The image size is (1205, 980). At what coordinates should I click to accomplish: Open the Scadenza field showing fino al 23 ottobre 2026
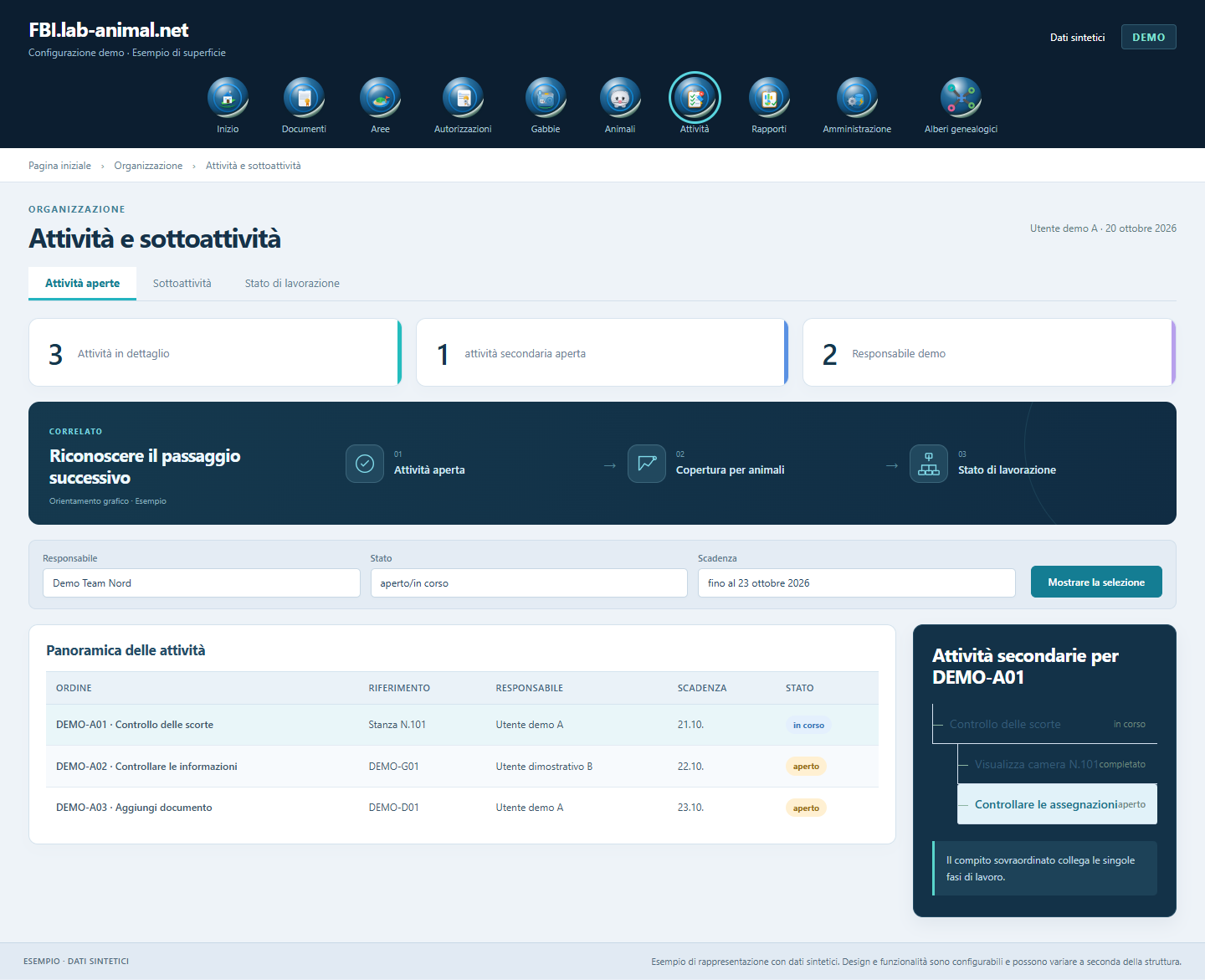856,583
